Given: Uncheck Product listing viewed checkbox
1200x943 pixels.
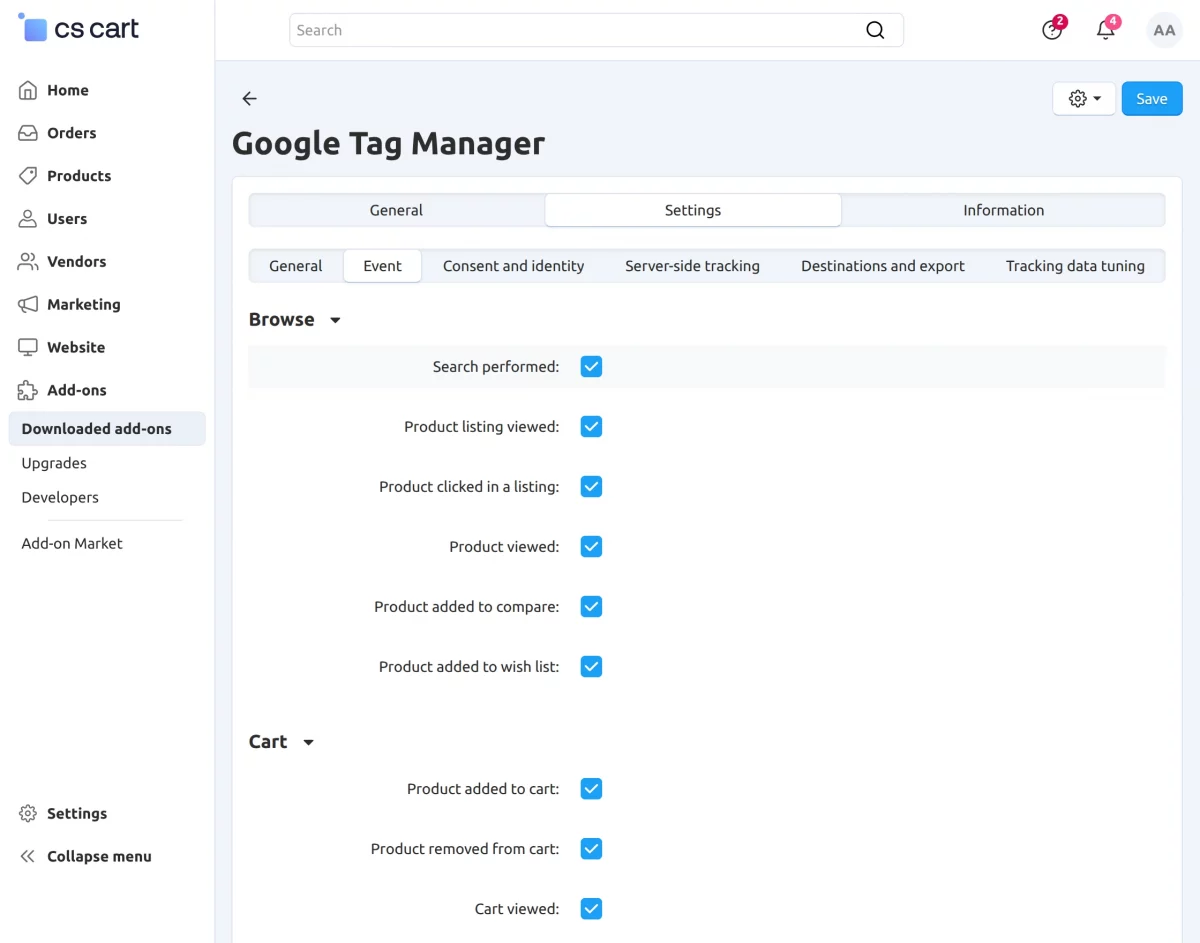Looking at the screenshot, I should click(591, 427).
